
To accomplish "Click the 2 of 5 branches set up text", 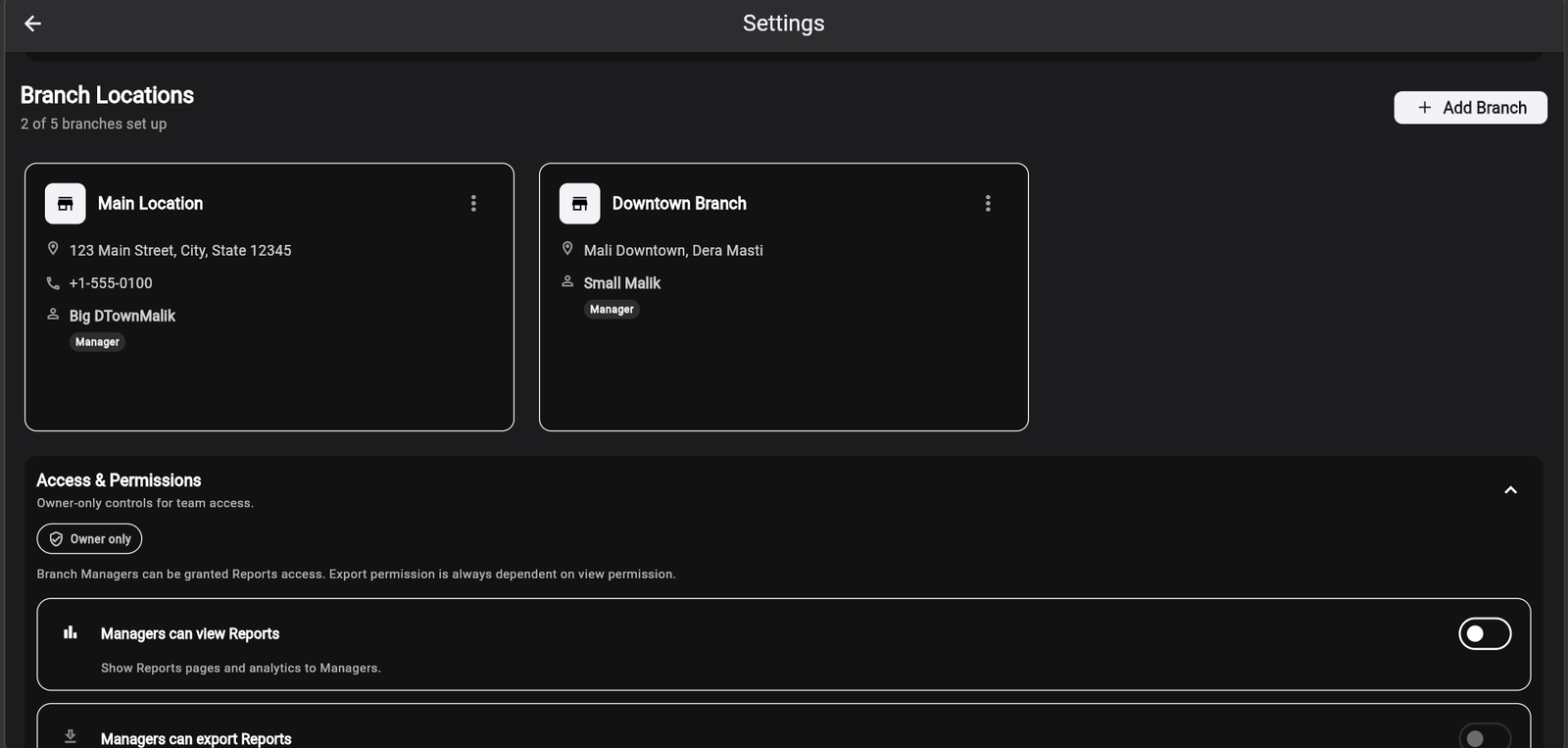I will pos(93,124).
